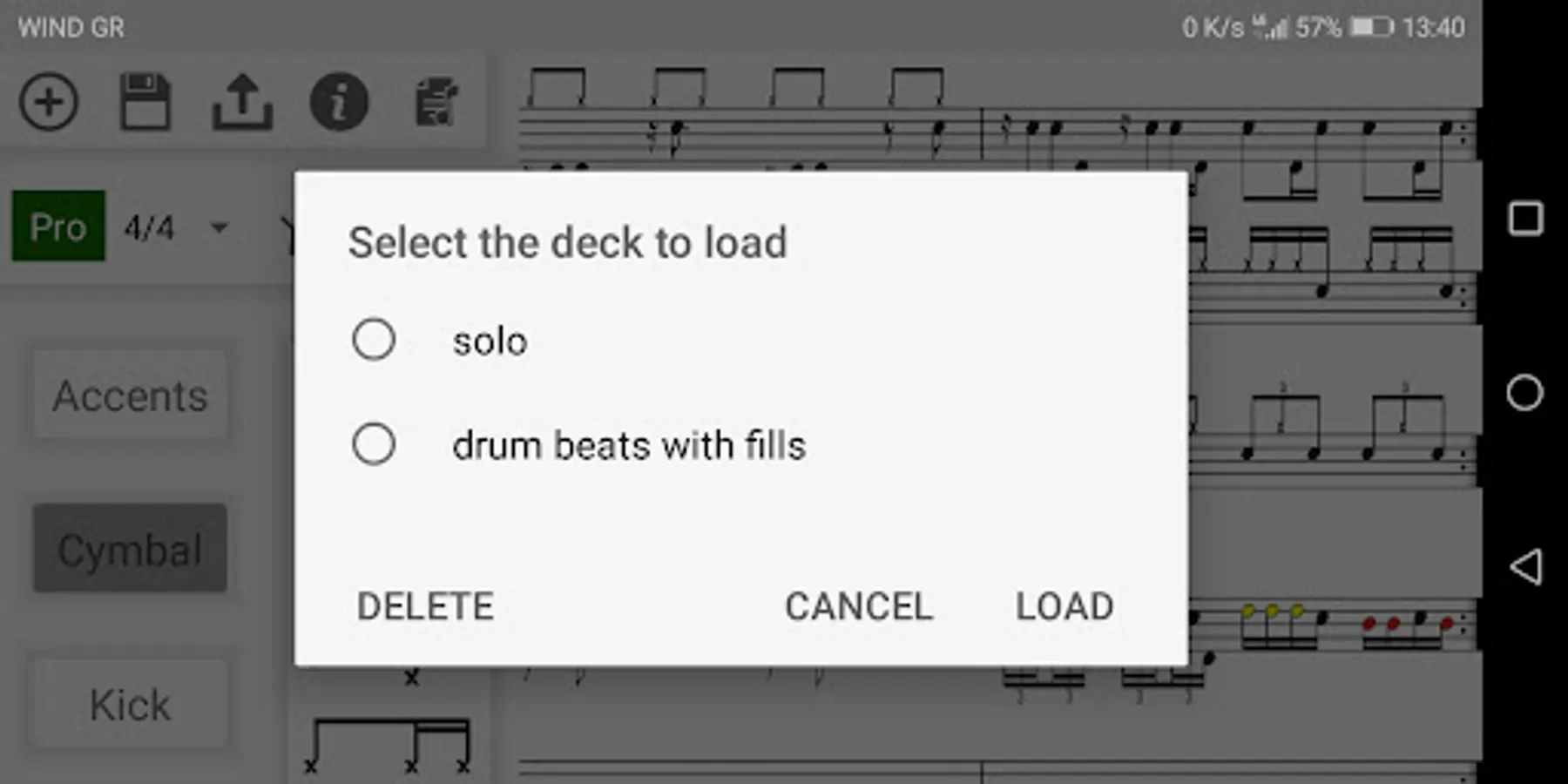This screenshot has width=1568, height=784.
Task: Switch to the Accents category
Action: pos(131,395)
